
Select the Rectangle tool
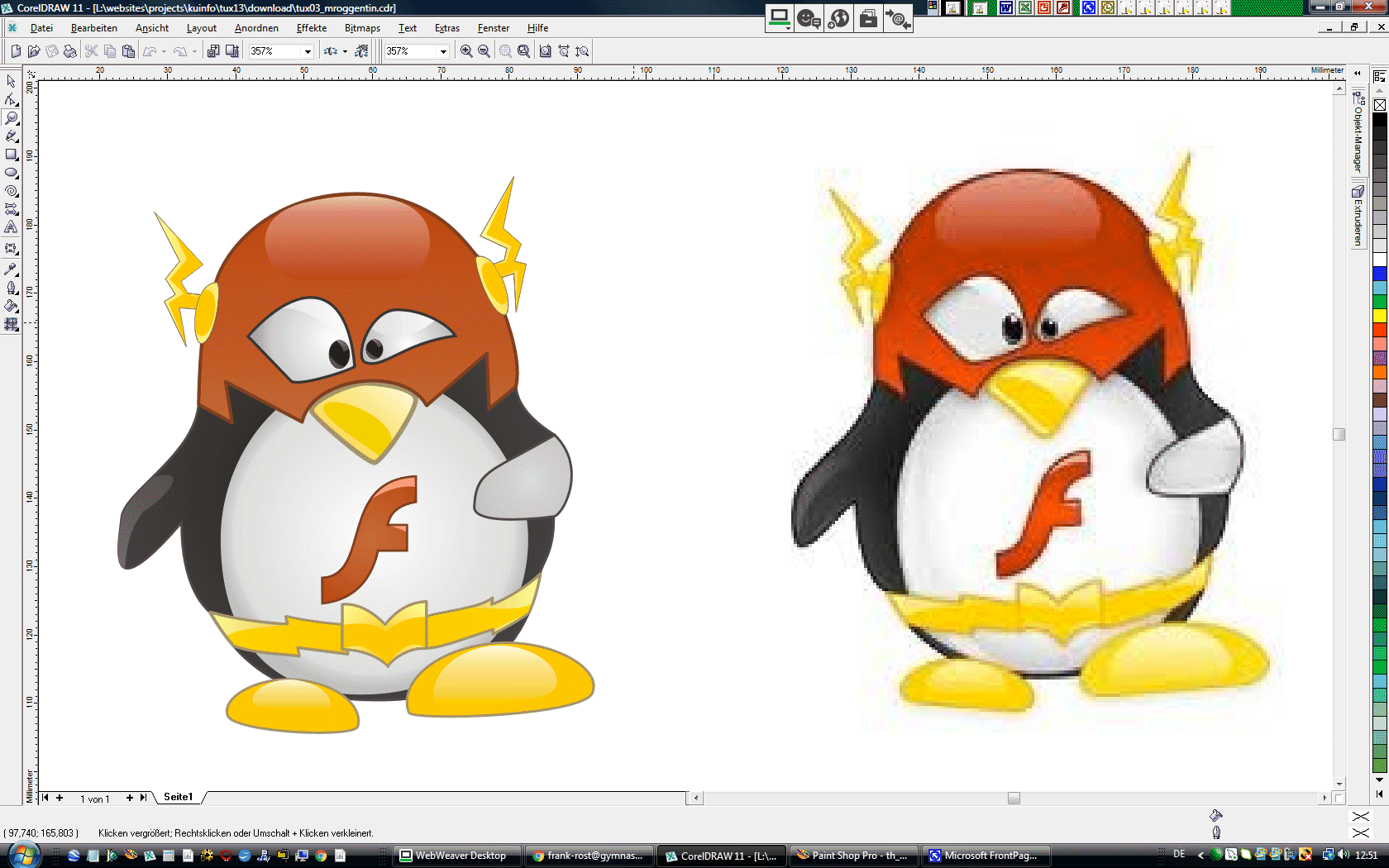[x=11, y=155]
